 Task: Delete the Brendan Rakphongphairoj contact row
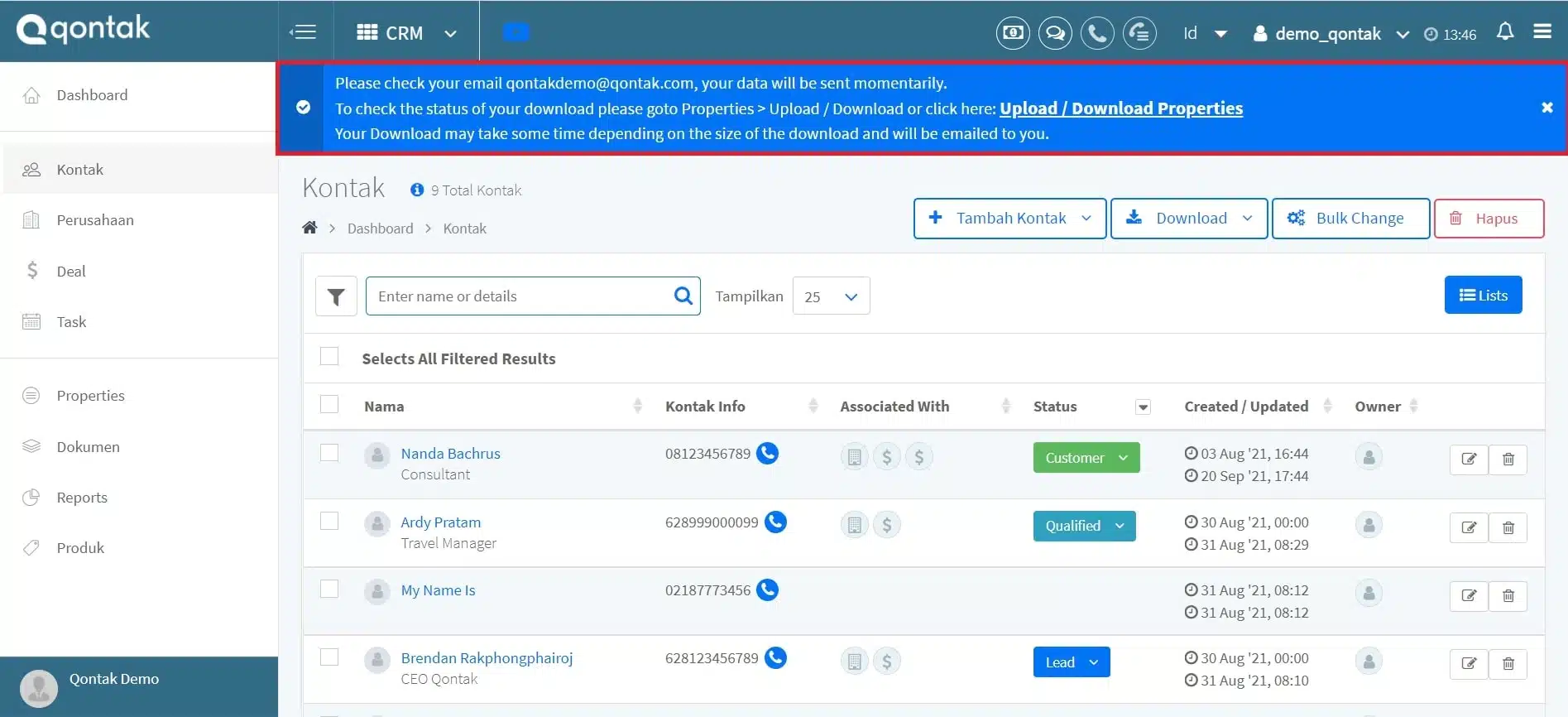coord(1508,663)
